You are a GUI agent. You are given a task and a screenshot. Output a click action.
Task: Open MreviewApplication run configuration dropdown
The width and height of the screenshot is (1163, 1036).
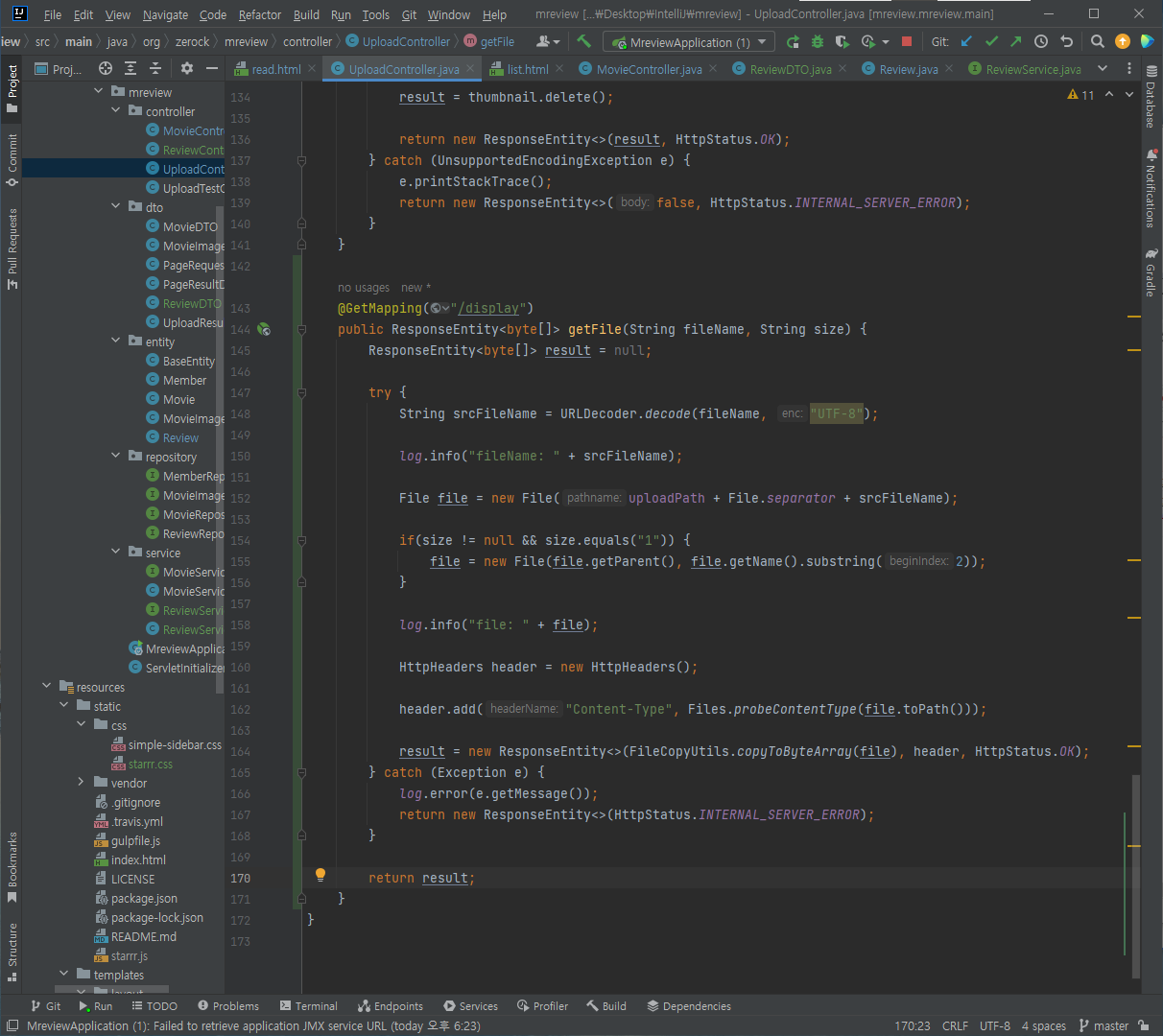click(688, 42)
